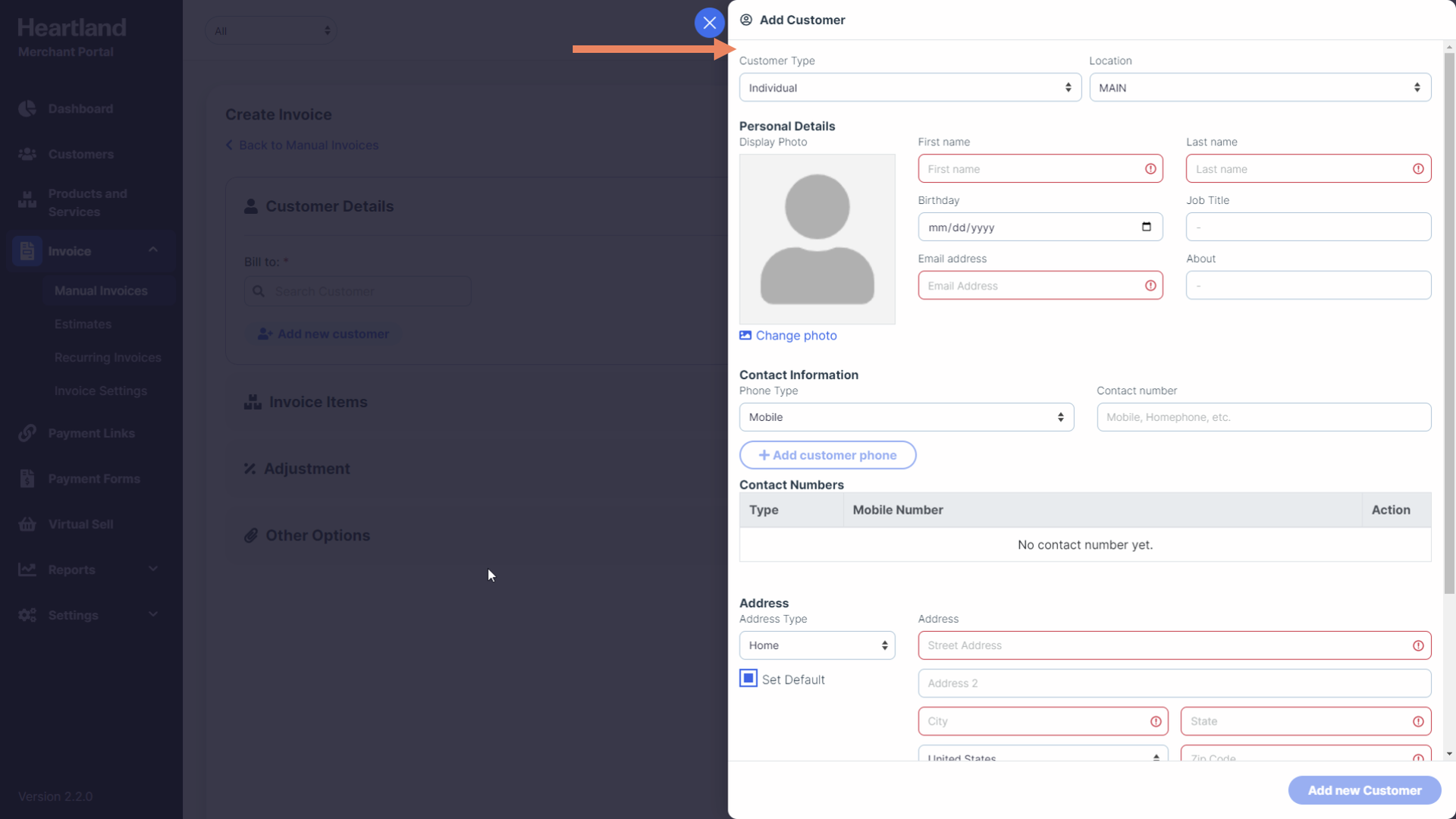Click the Dashboard pie chart icon
The image size is (1456, 819).
click(27, 108)
